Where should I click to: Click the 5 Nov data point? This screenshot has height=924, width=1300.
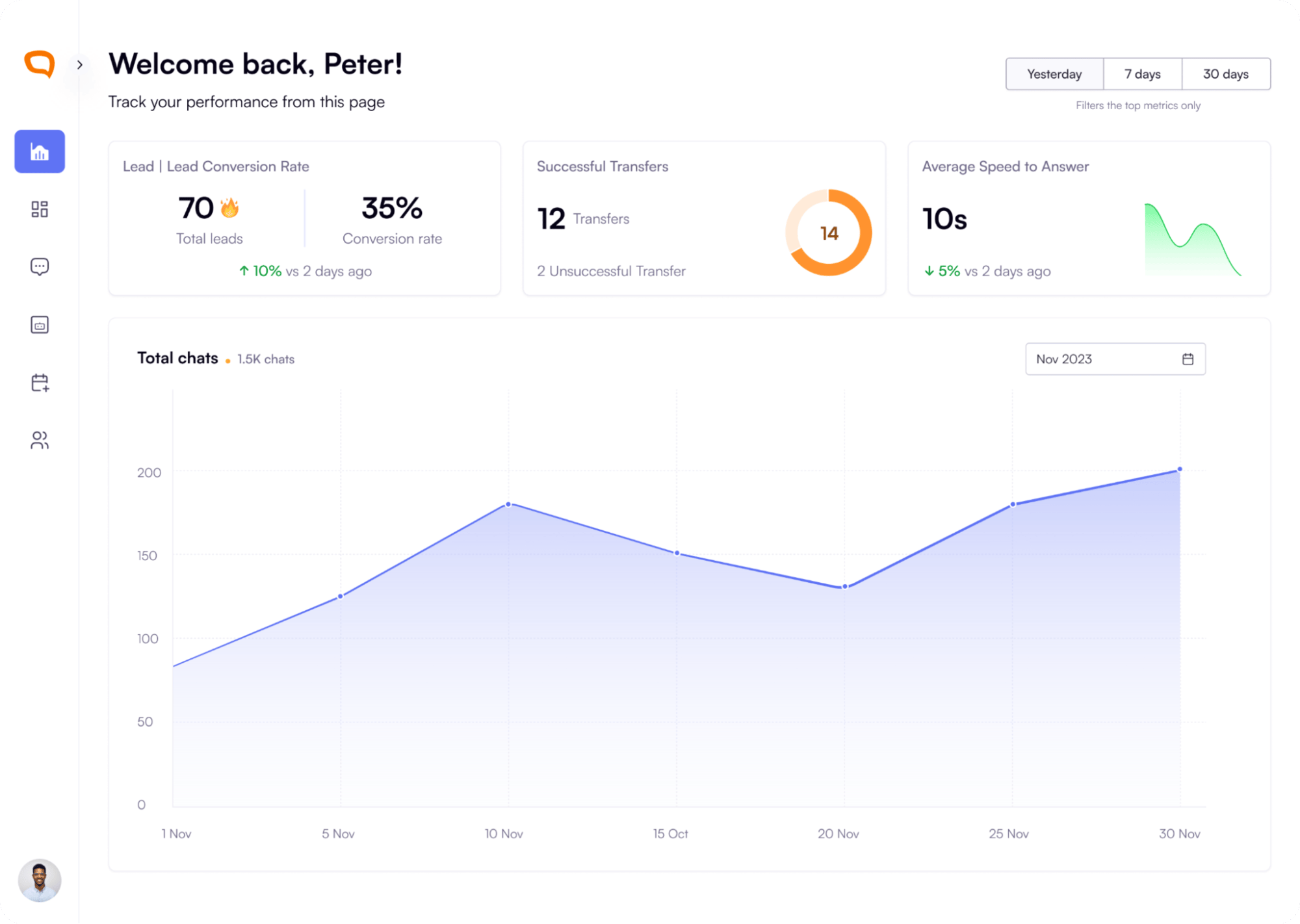(340, 596)
